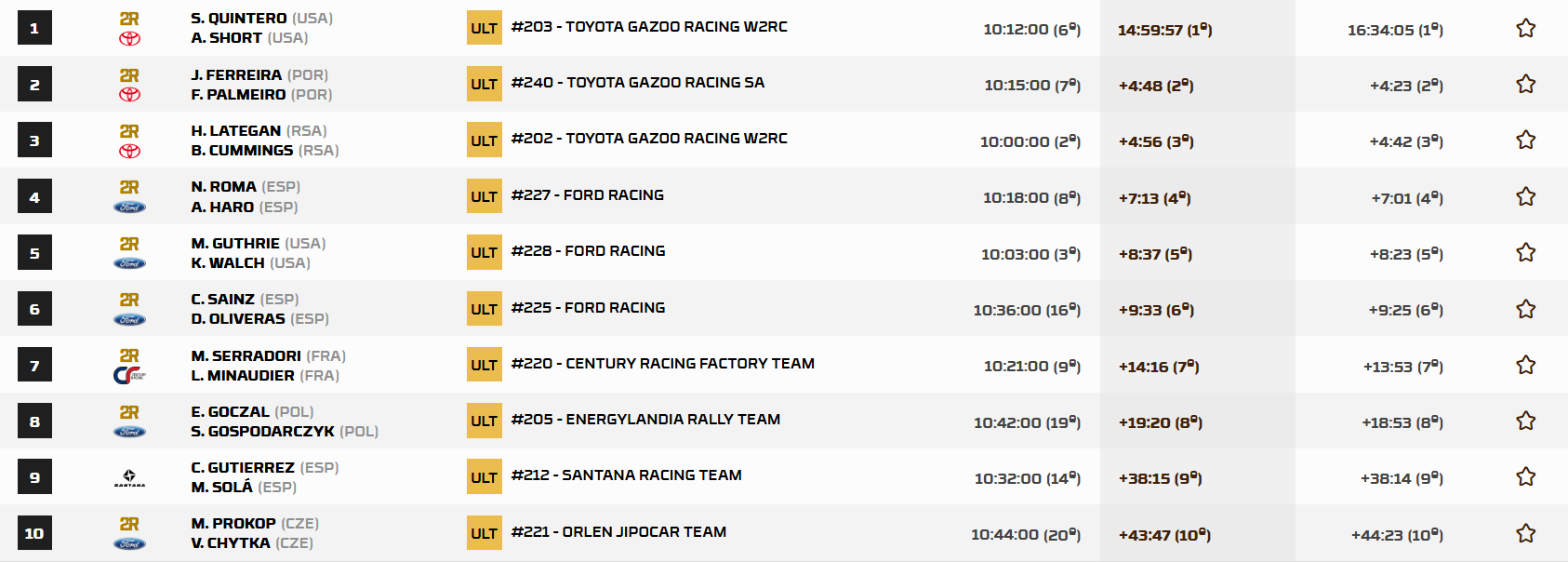This screenshot has height=562, width=1568.
Task: Click position number 5 box
Action: [x=34, y=253]
